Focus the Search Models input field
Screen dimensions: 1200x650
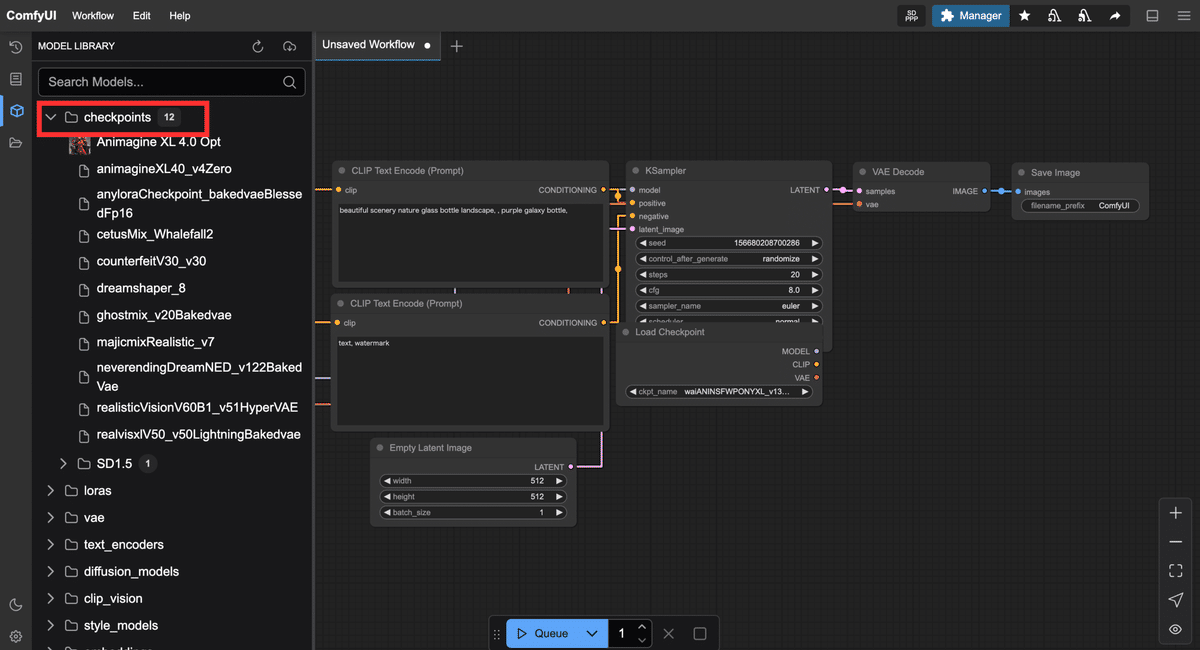coord(171,82)
